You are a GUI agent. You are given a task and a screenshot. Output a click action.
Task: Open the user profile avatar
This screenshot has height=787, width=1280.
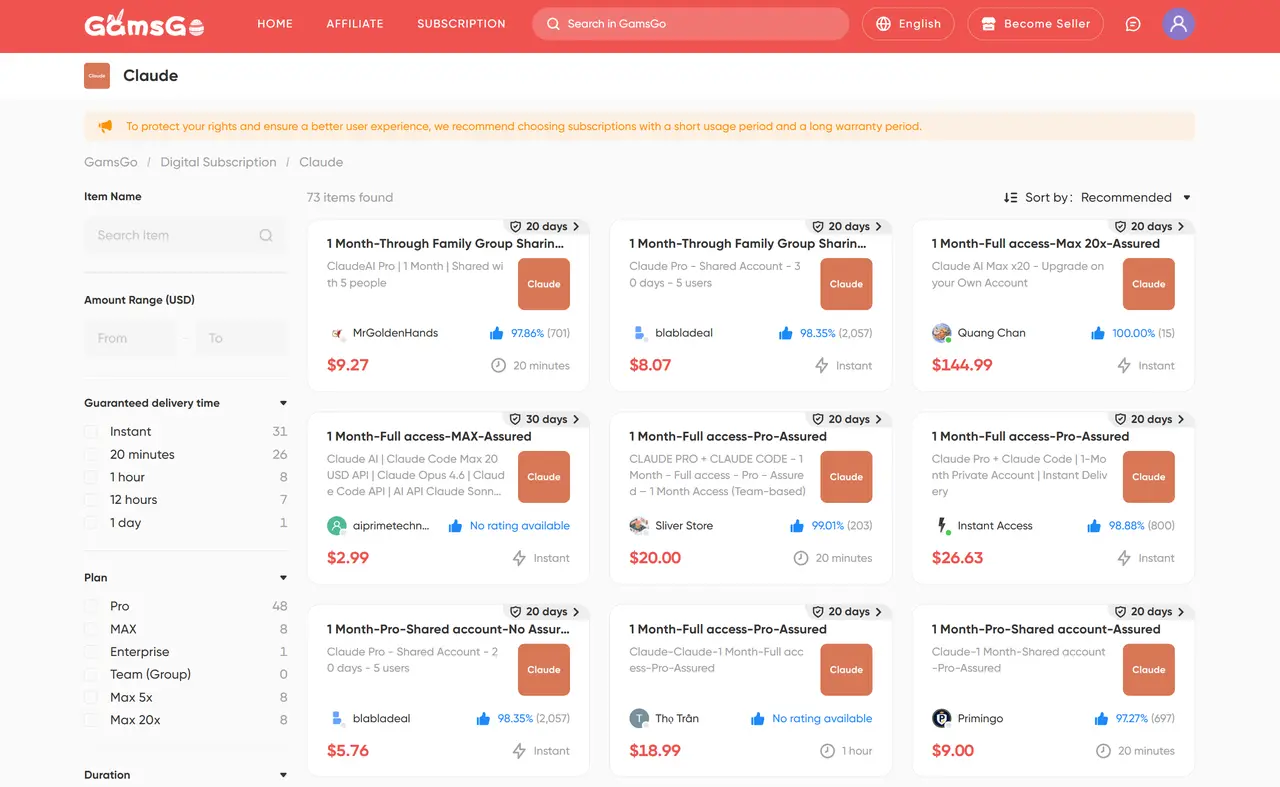tap(1178, 24)
